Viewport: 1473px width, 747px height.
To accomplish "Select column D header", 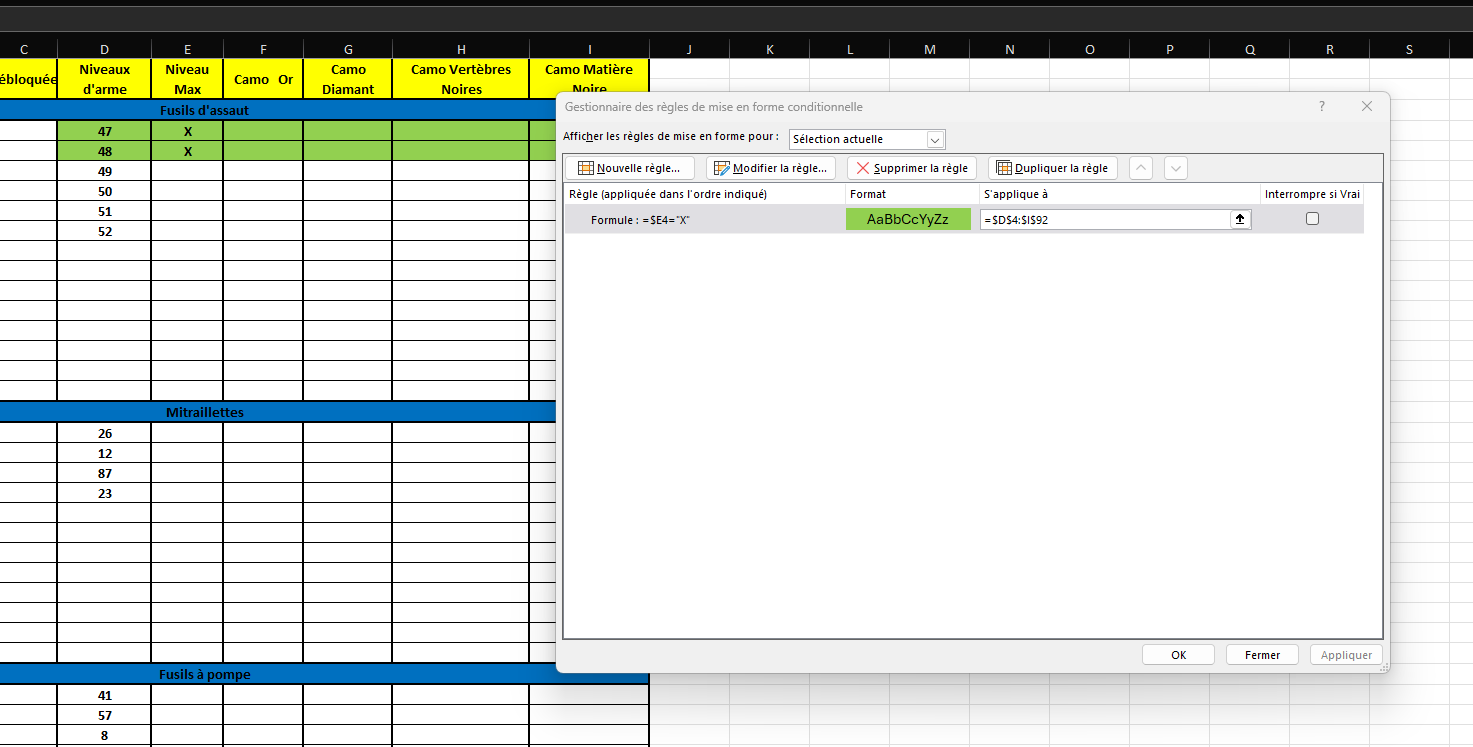I will [x=105, y=49].
